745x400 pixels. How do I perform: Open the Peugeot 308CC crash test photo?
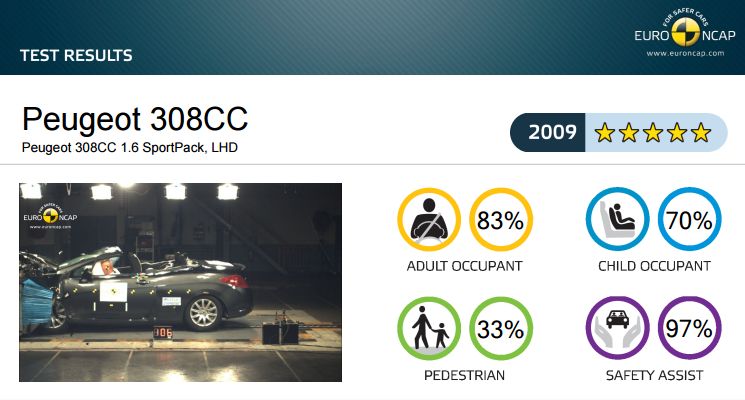(180, 282)
